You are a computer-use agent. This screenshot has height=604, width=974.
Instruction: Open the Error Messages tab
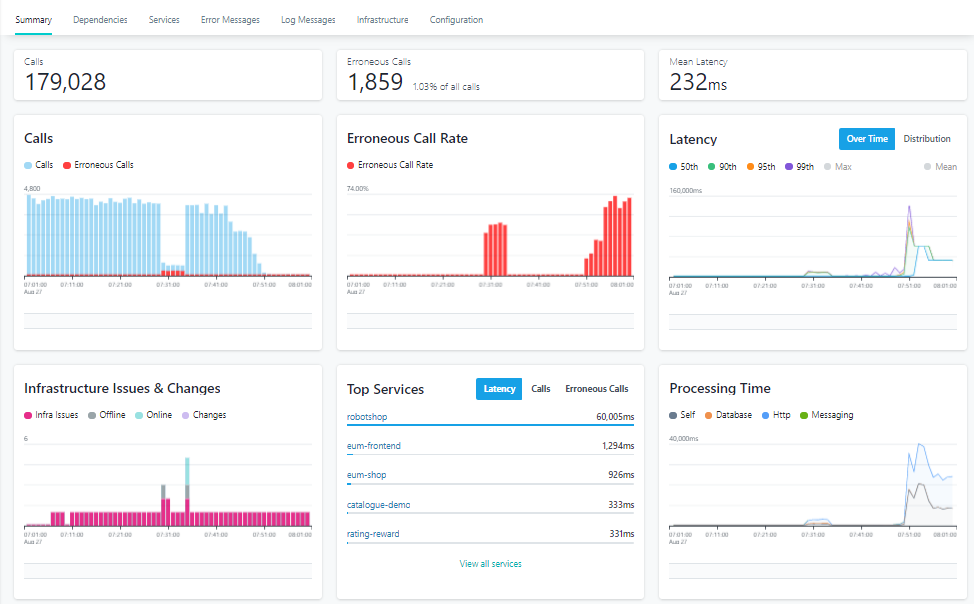click(230, 20)
